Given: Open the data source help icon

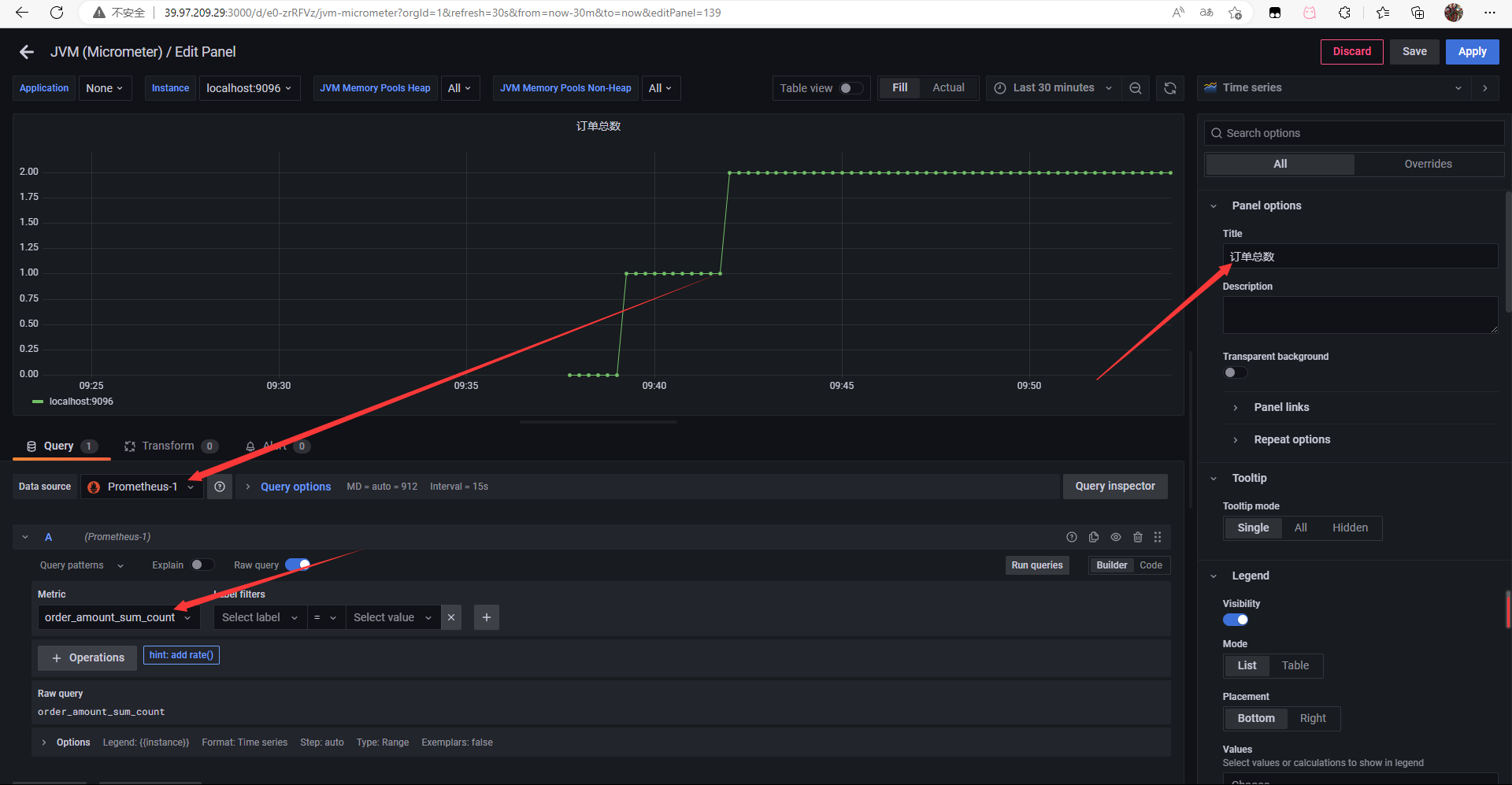Looking at the screenshot, I should 220,487.
